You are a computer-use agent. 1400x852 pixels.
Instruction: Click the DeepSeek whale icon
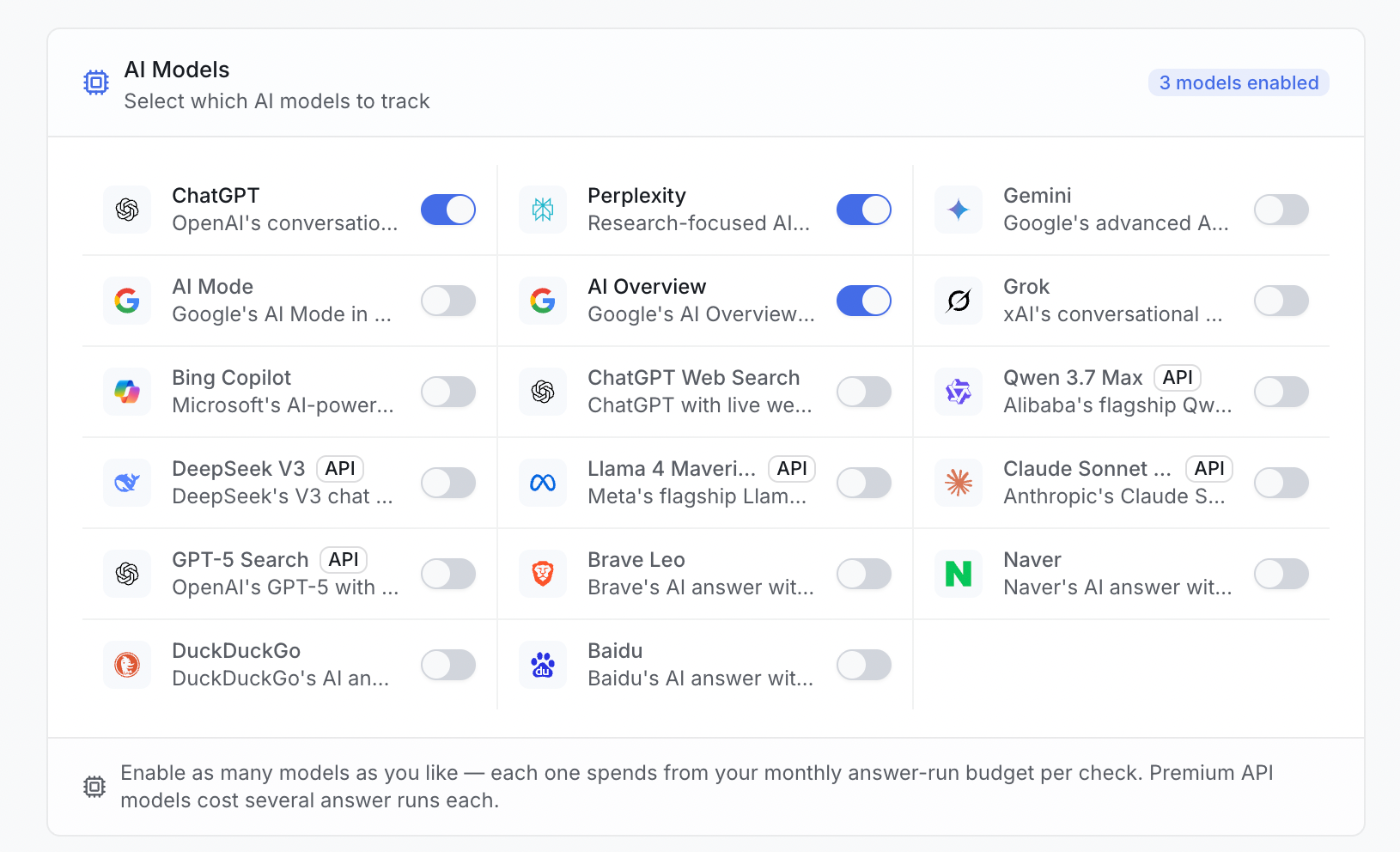point(127,483)
